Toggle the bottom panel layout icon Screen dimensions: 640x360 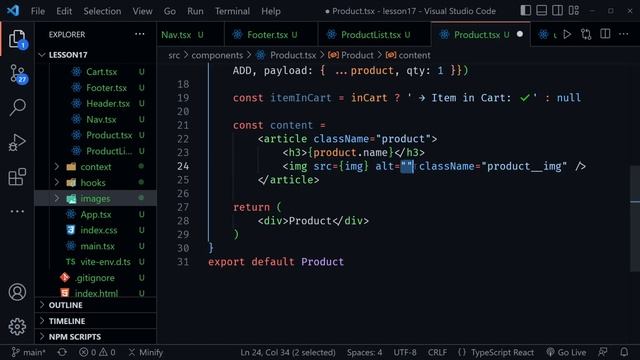pyautogui.click(x=542, y=10)
